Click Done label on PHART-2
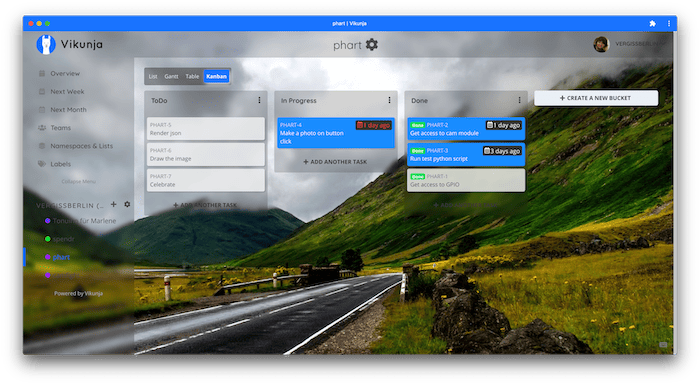This screenshot has height=385, width=700. [x=417, y=126]
